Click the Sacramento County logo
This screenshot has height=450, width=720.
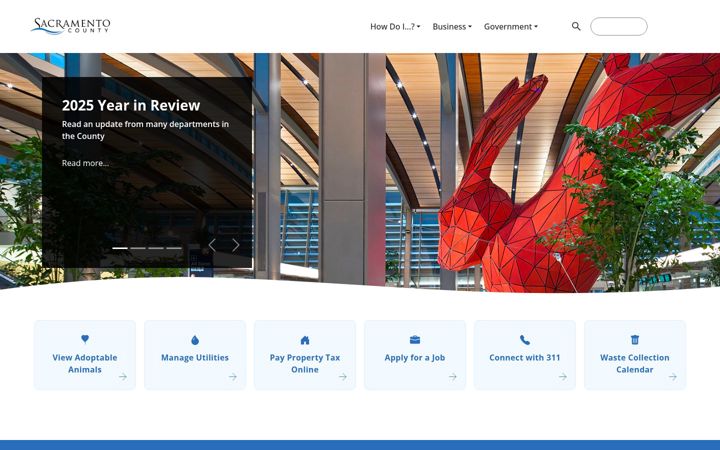click(x=71, y=26)
